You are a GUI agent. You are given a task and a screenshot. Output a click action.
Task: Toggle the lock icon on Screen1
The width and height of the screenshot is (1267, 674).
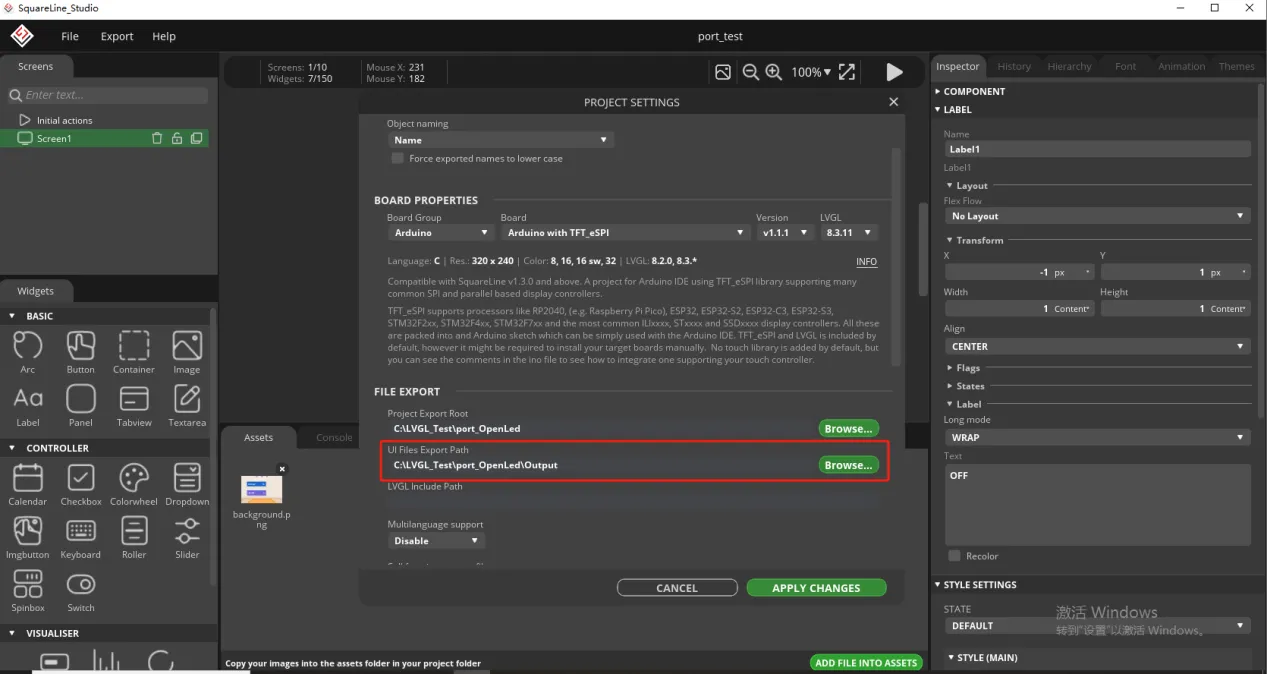177,139
